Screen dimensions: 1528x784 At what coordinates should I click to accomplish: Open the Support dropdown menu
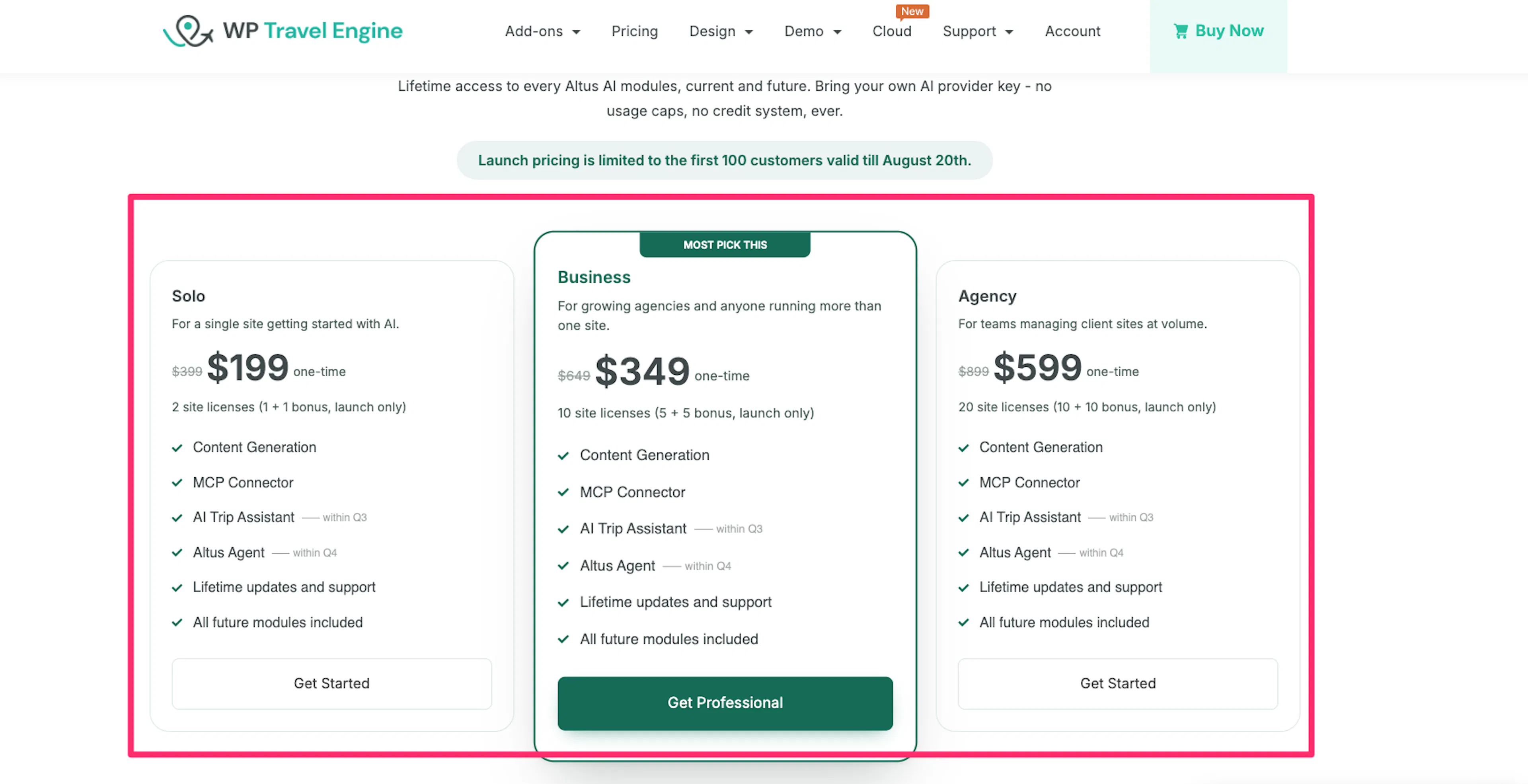[x=978, y=31]
